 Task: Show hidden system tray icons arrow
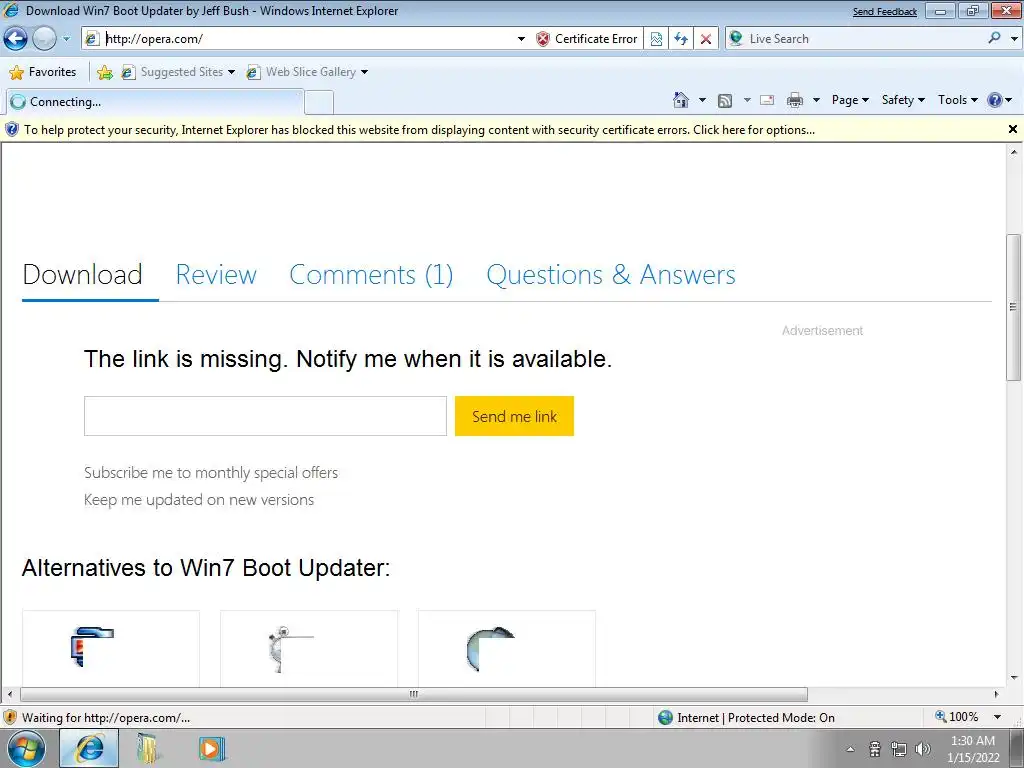point(850,749)
